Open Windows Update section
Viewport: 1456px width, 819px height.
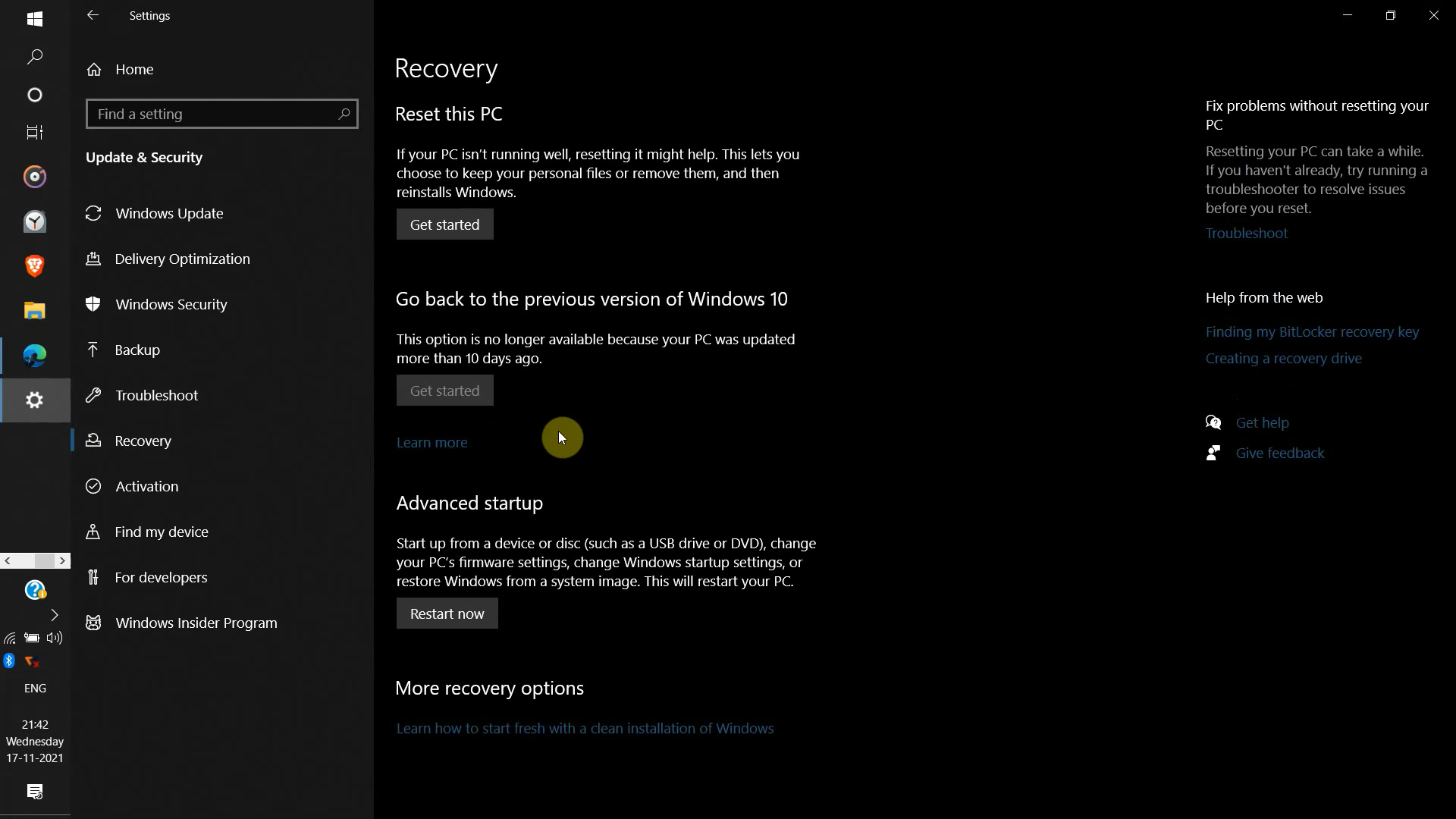[169, 213]
